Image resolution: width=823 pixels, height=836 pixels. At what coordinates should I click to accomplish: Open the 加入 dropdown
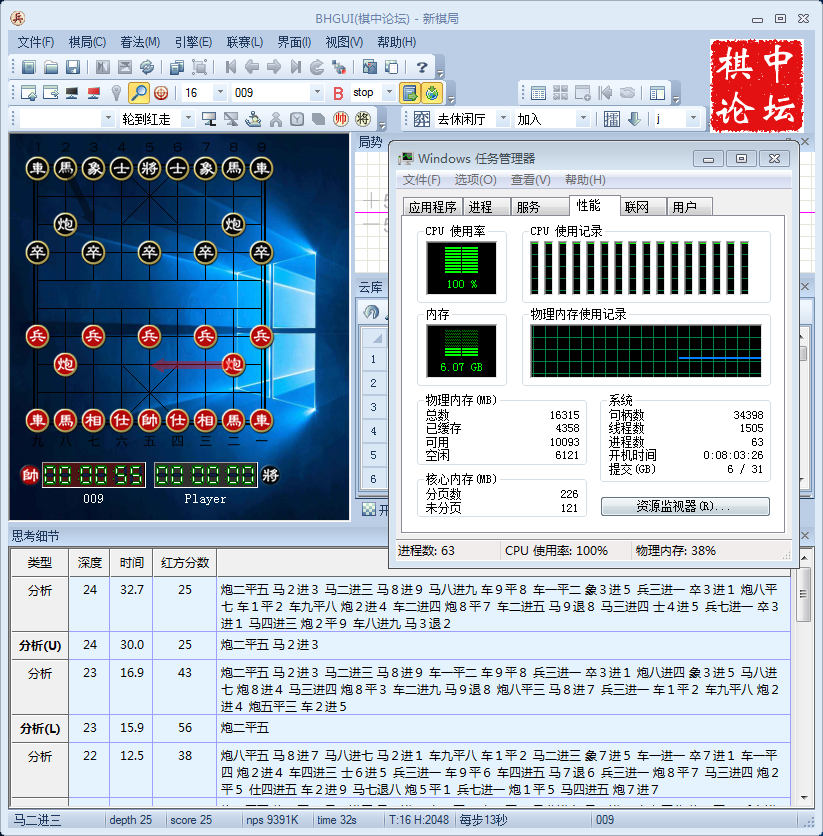pos(583,118)
